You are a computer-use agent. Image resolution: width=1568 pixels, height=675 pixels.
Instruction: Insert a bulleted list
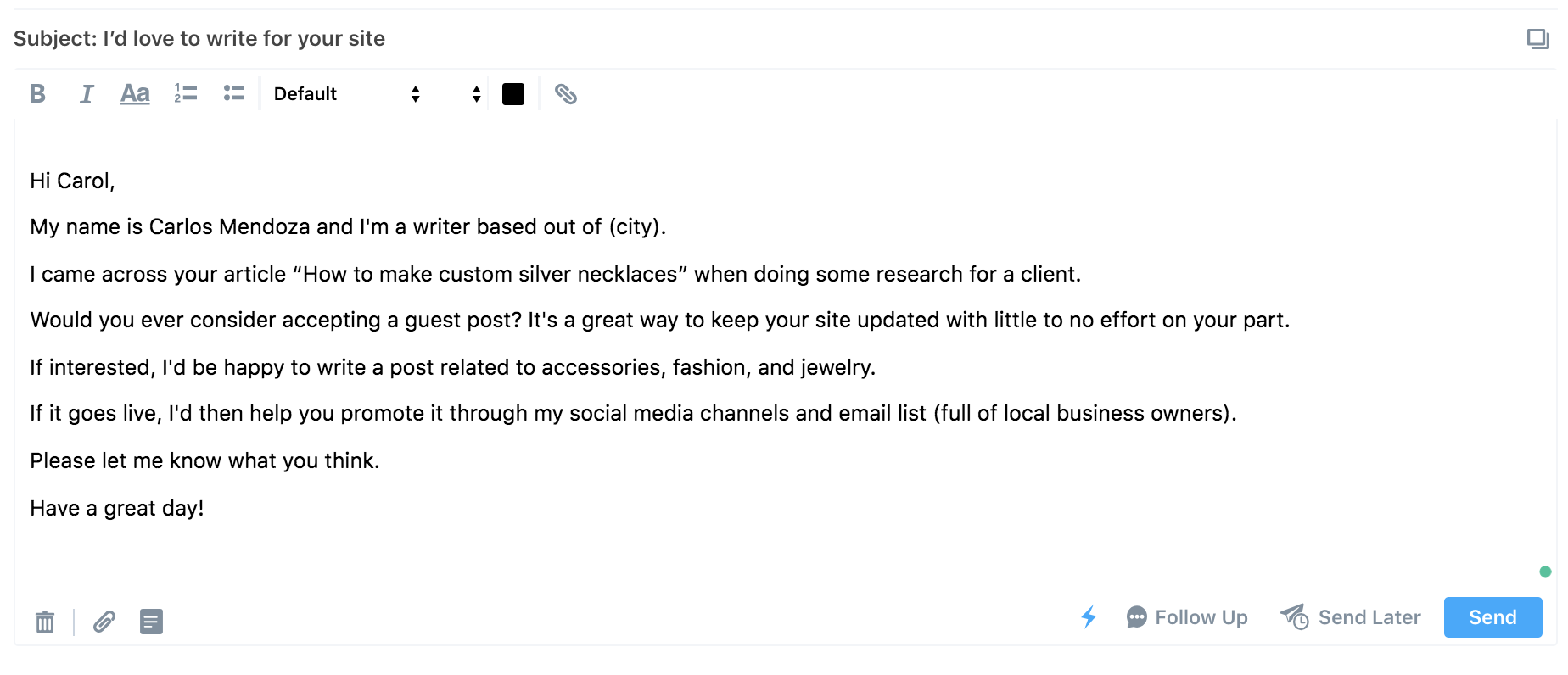[234, 93]
